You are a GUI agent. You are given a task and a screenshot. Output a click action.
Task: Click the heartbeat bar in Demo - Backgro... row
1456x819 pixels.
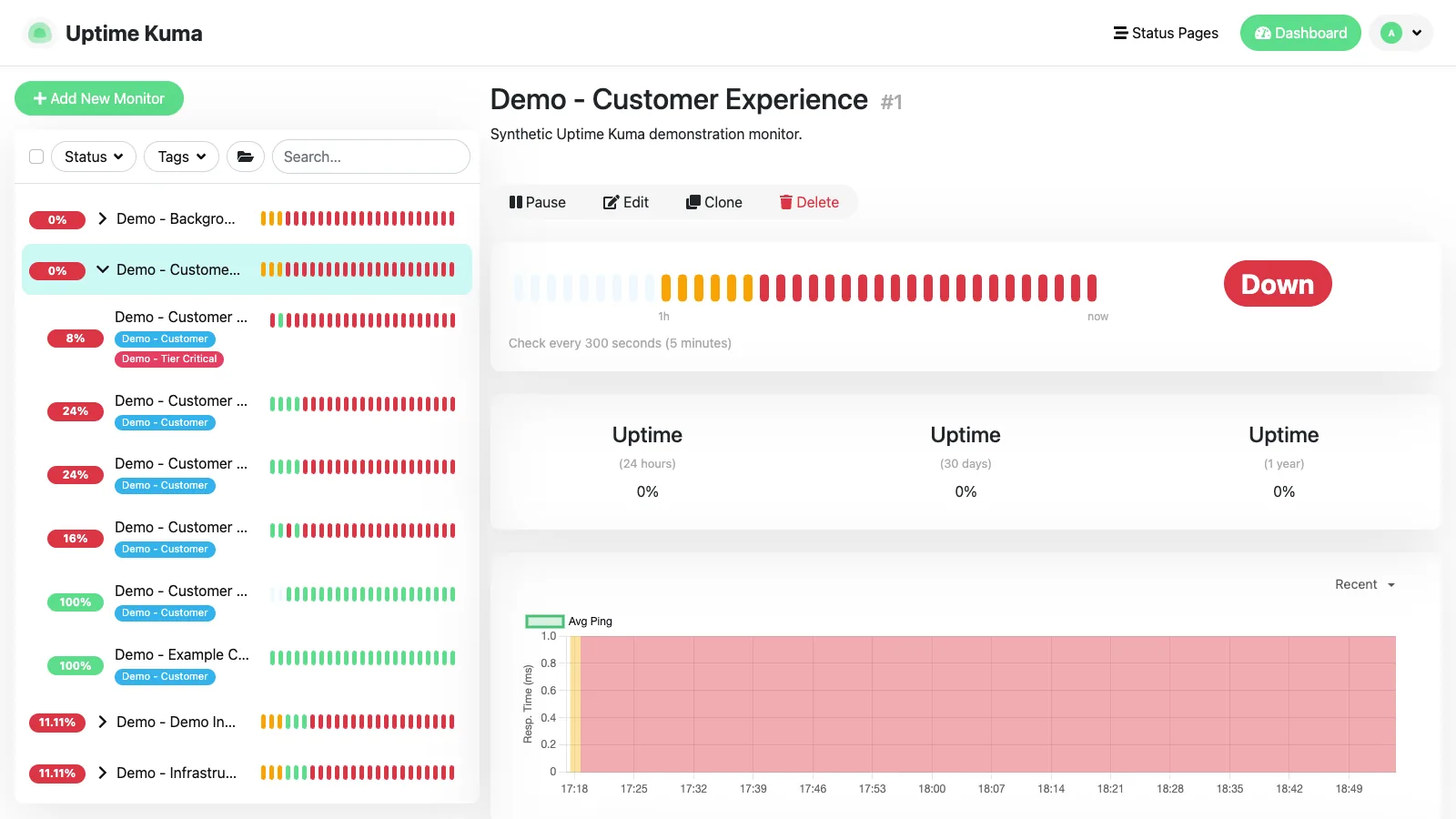pyautogui.click(x=358, y=218)
